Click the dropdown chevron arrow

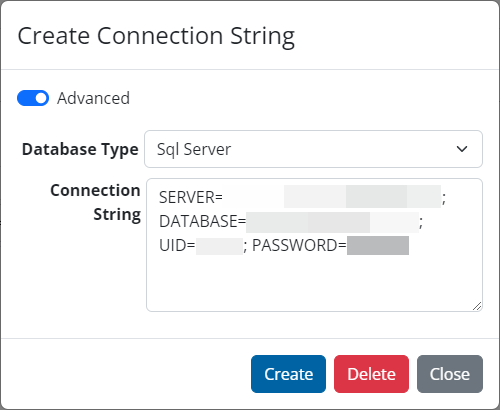tap(462, 149)
